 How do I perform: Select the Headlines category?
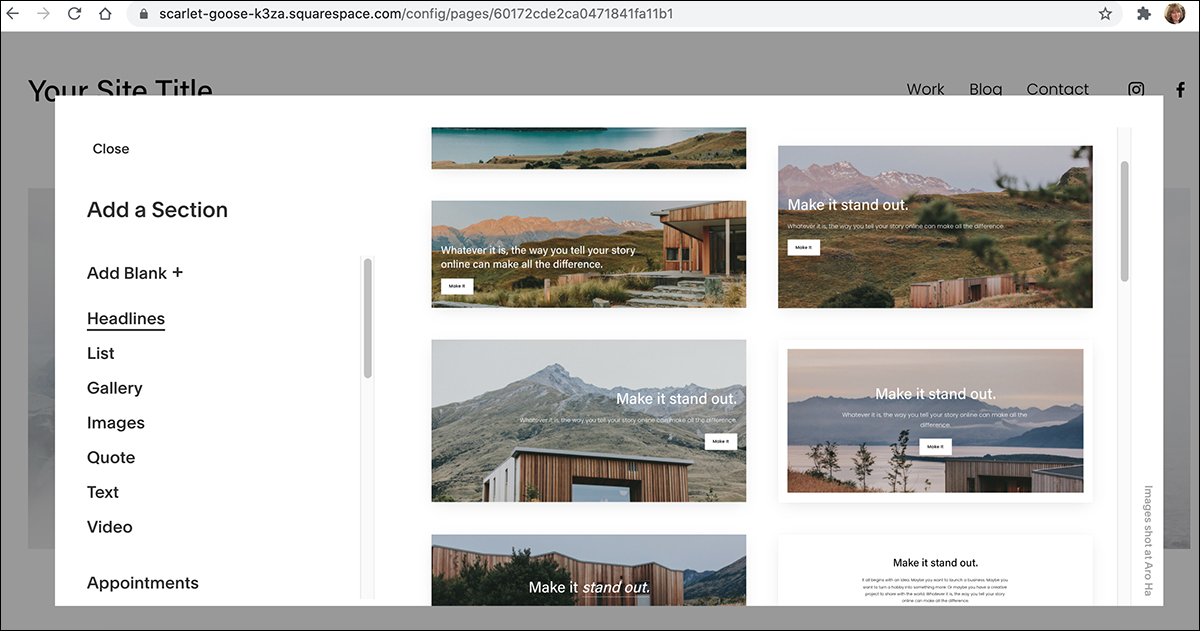point(126,319)
